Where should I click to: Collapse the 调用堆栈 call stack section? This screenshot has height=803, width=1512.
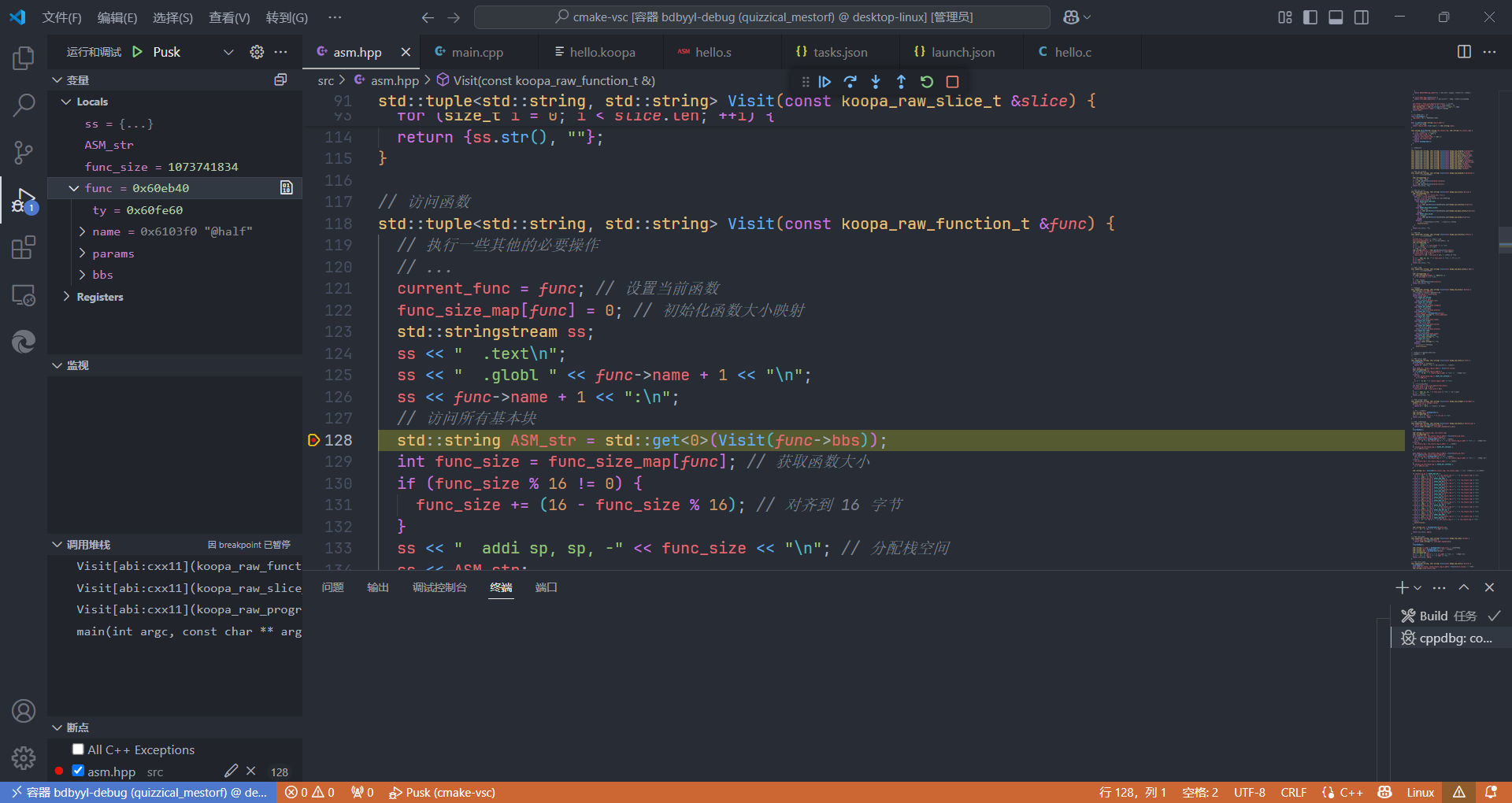click(57, 545)
